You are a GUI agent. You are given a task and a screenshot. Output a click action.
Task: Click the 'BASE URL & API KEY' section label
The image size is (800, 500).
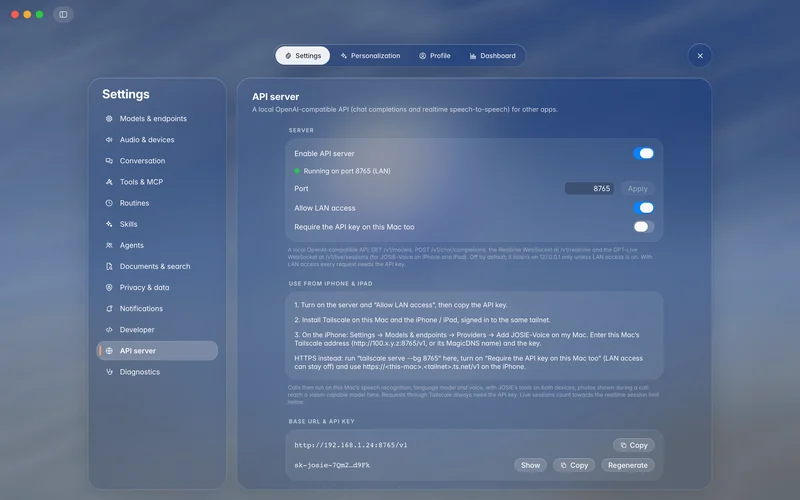(321, 421)
